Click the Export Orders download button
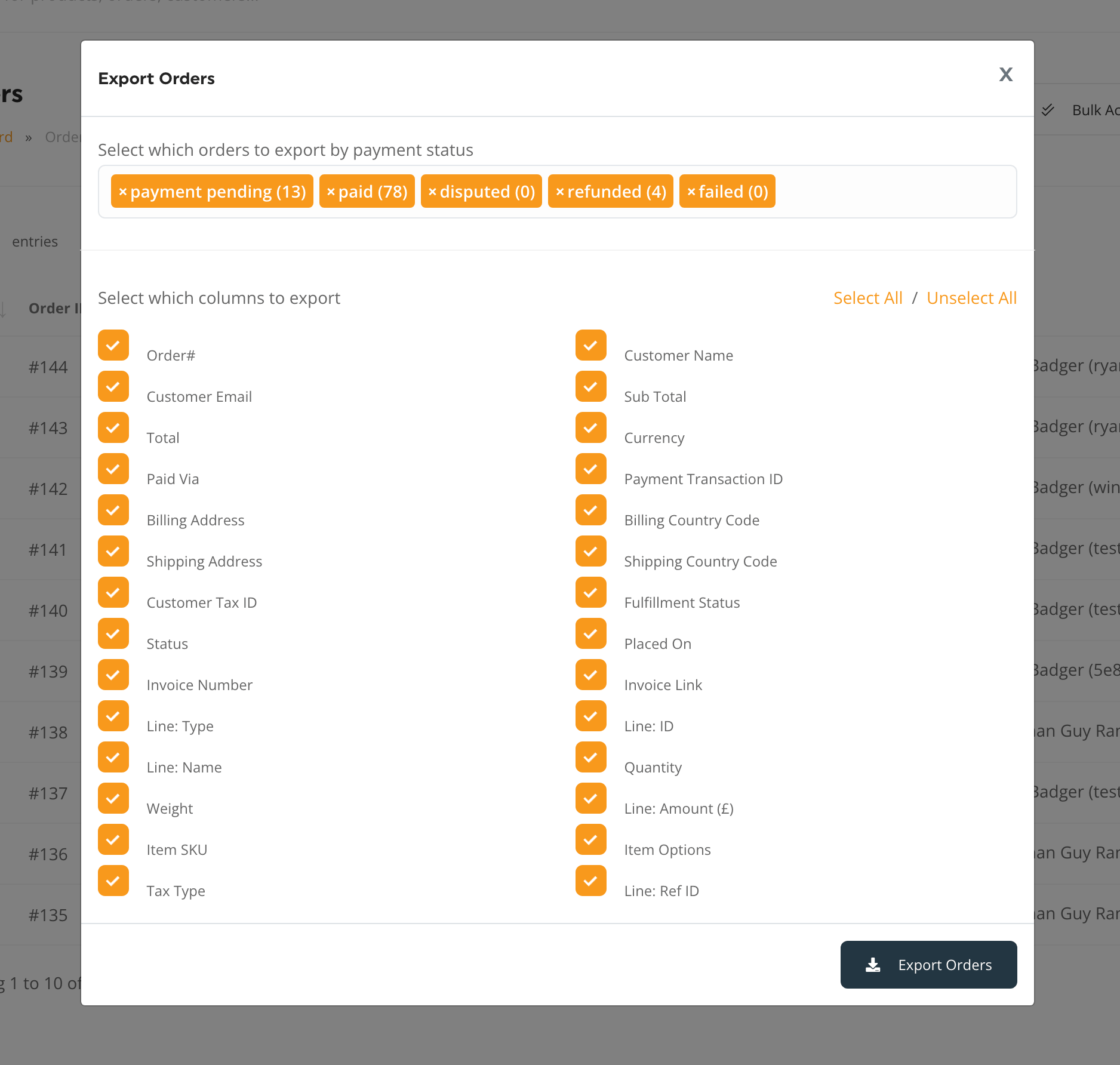Image resolution: width=1120 pixels, height=1065 pixels. point(928,965)
